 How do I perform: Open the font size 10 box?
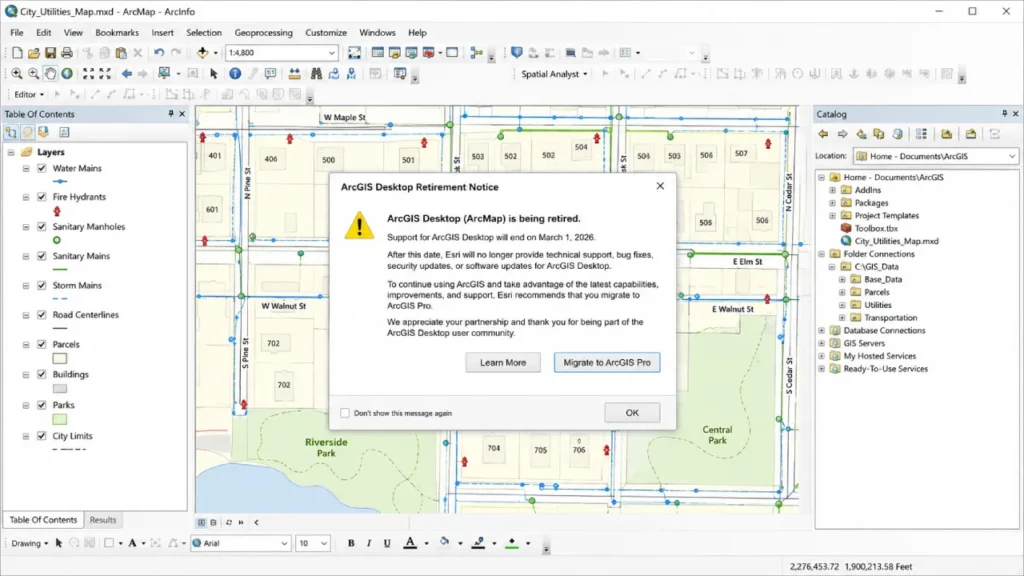tap(313, 543)
